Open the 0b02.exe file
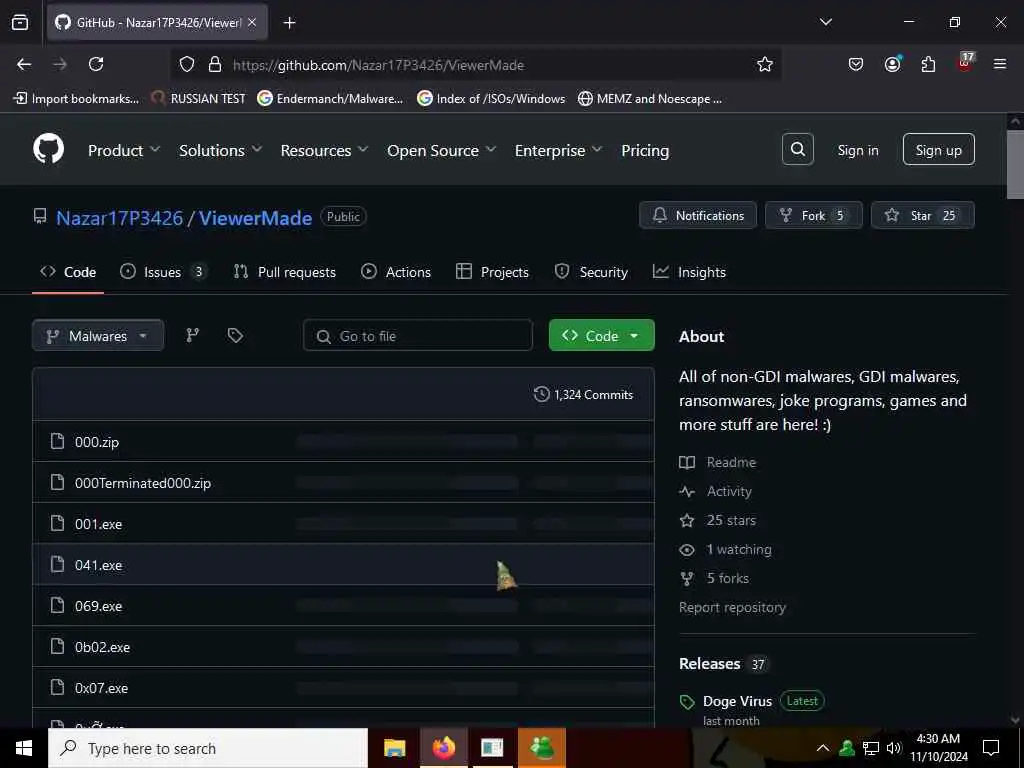1024x768 pixels. point(102,647)
